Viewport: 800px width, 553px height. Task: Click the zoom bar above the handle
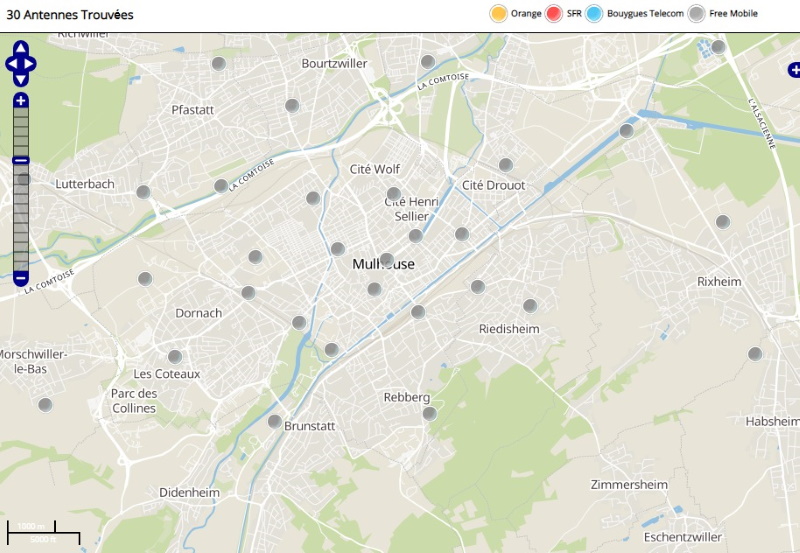tap(20, 132)
